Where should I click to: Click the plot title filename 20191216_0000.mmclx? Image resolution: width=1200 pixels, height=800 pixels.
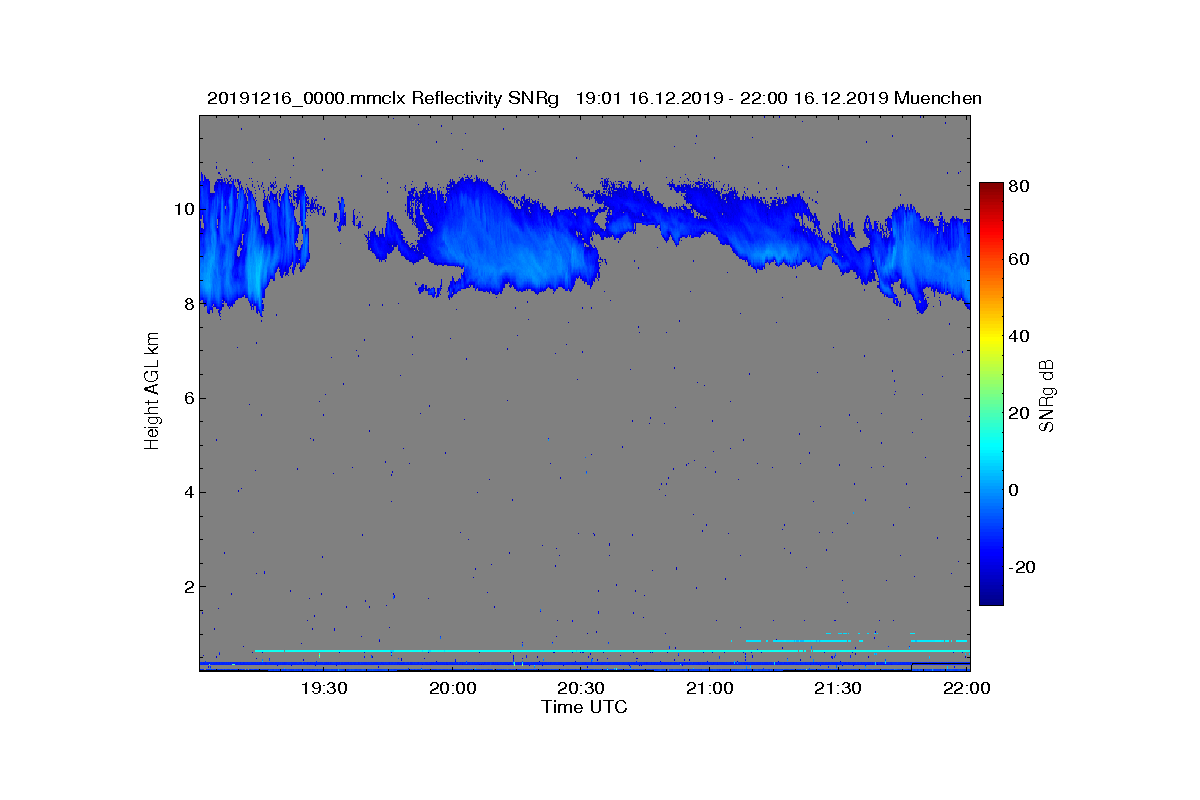306,98
